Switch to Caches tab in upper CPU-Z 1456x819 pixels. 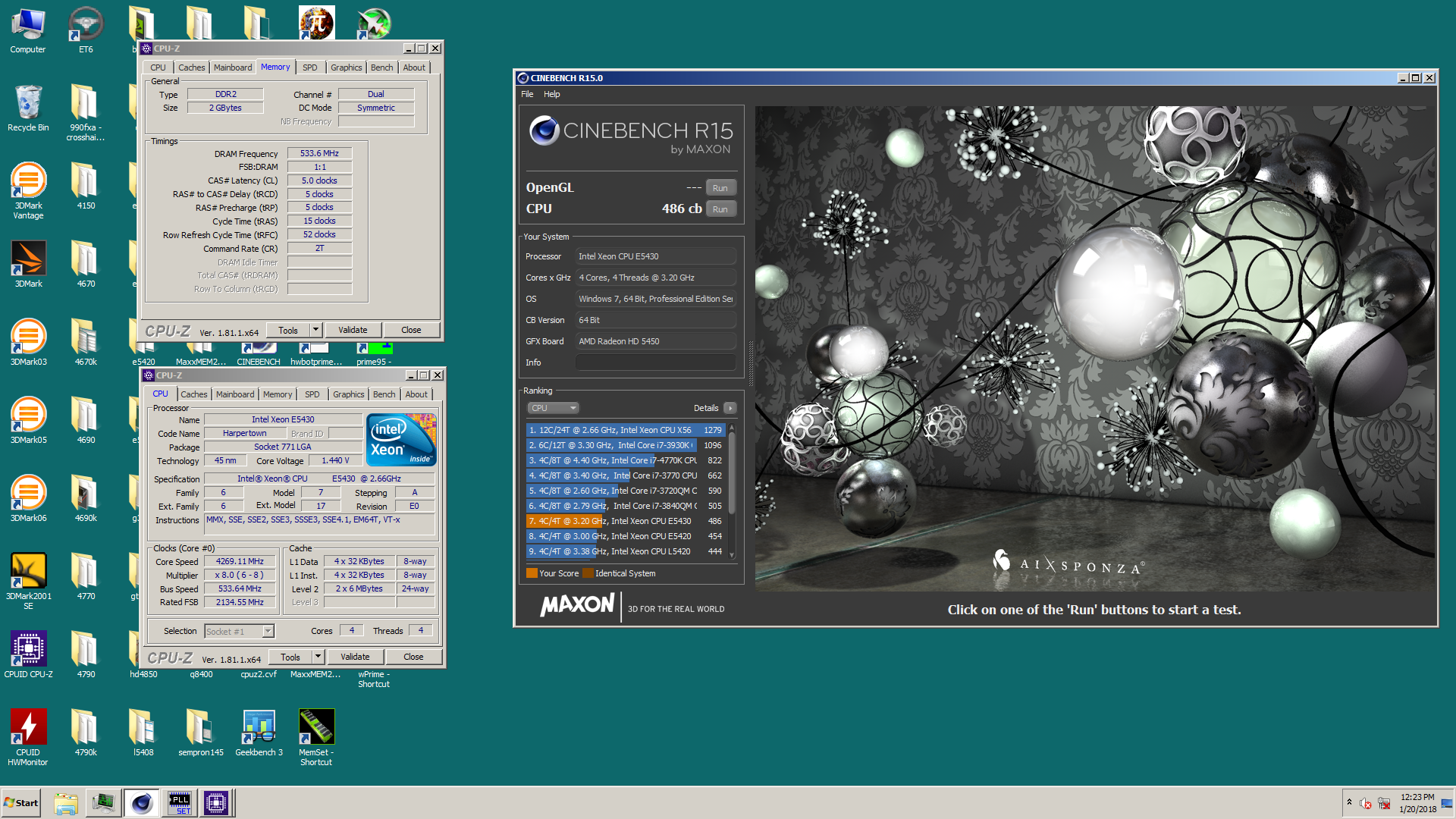(191, 67)
